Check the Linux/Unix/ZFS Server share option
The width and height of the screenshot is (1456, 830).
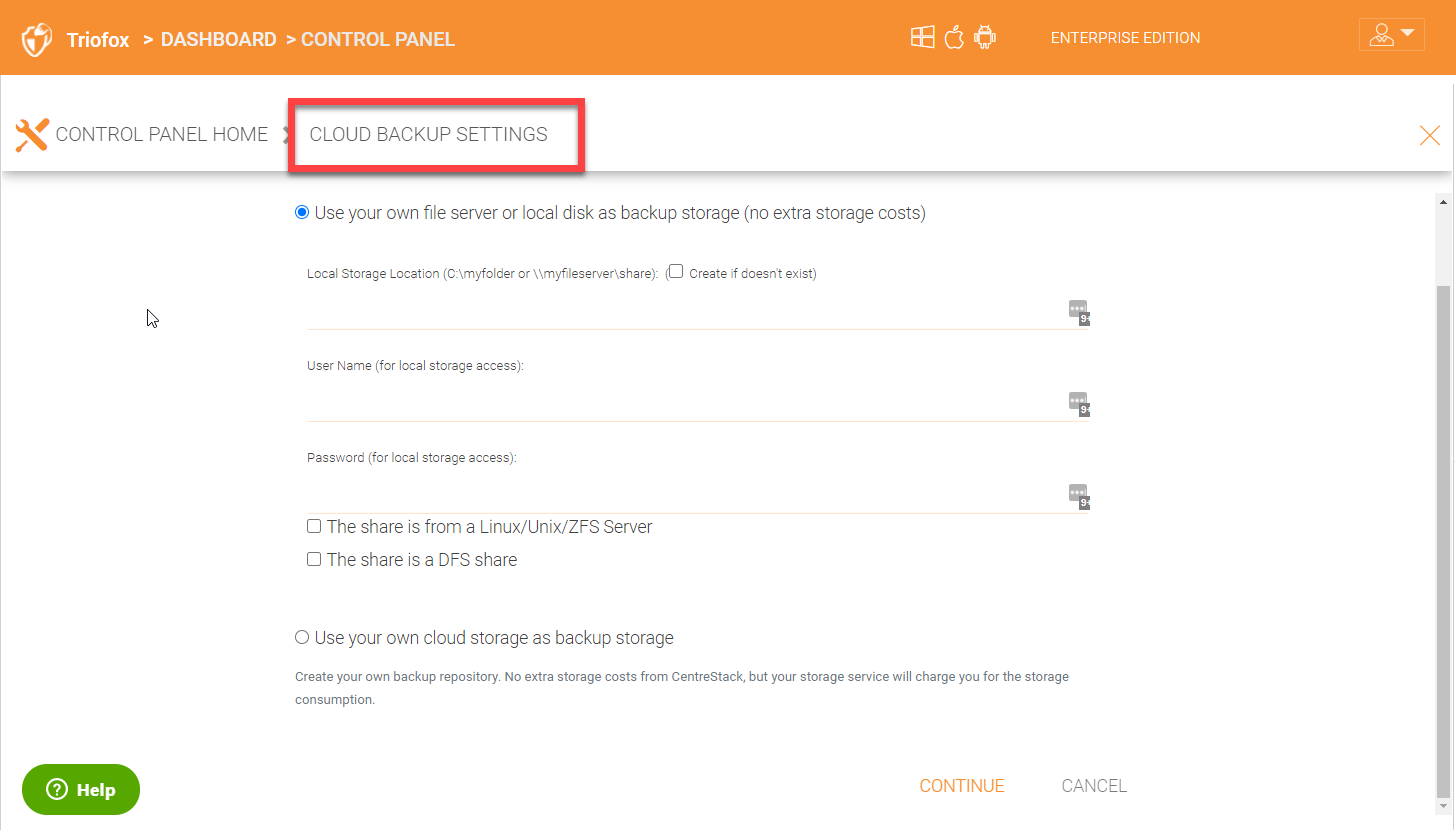click(x=314, y=527)
